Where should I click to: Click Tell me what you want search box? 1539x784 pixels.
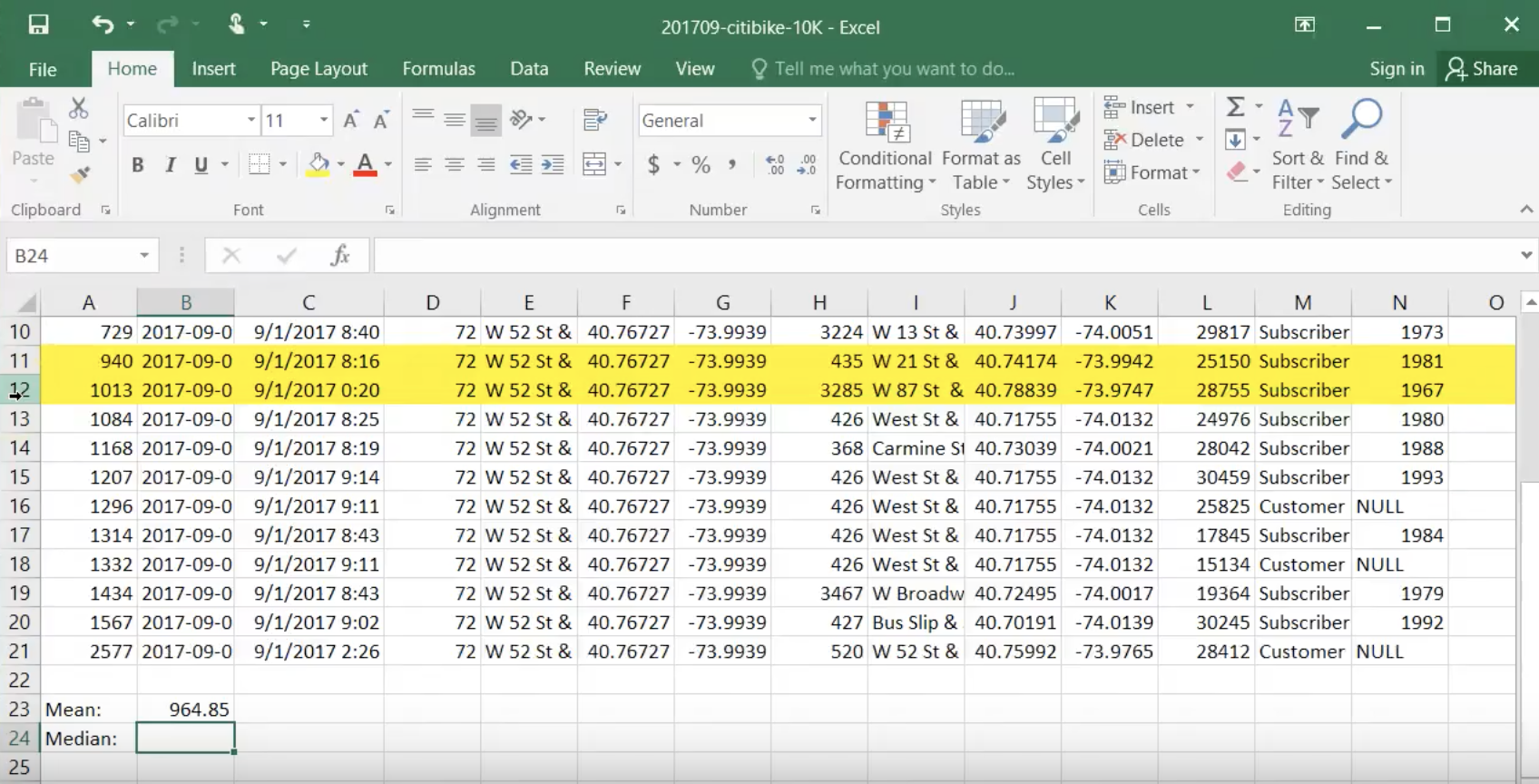pyautogui.click(x=883, y=69)
